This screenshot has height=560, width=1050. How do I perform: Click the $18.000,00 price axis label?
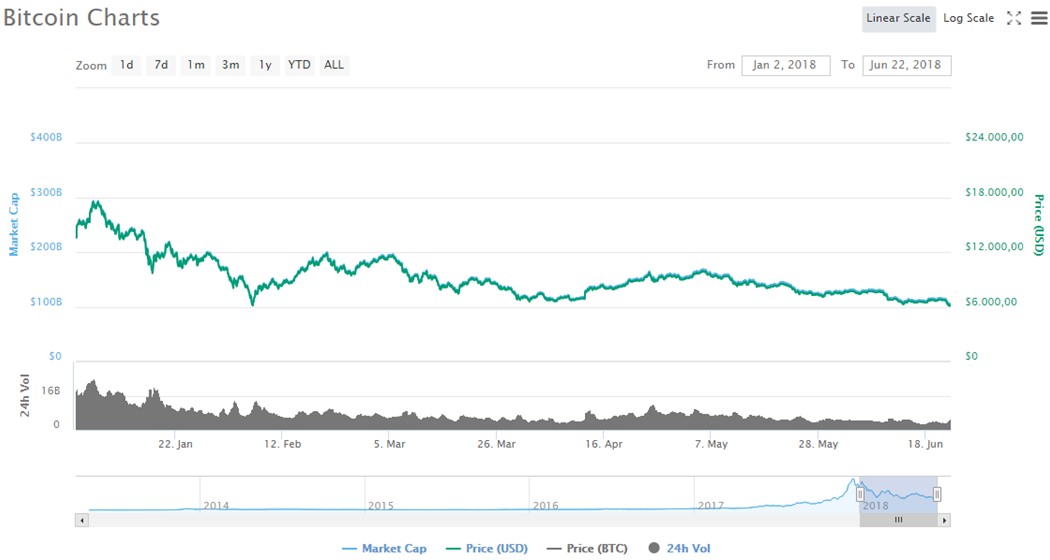click(994, 192)
